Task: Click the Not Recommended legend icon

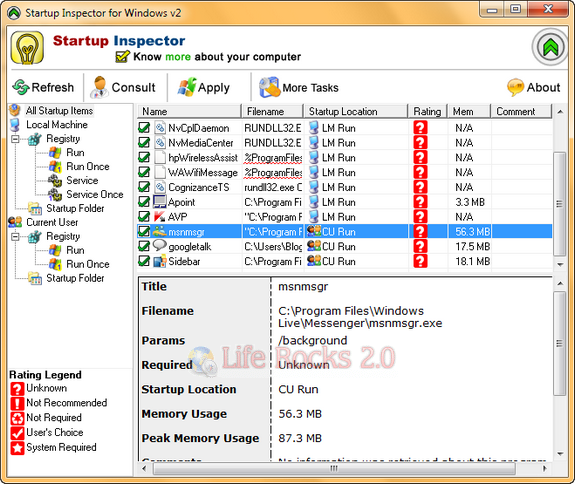Action: tap(17, 403)
